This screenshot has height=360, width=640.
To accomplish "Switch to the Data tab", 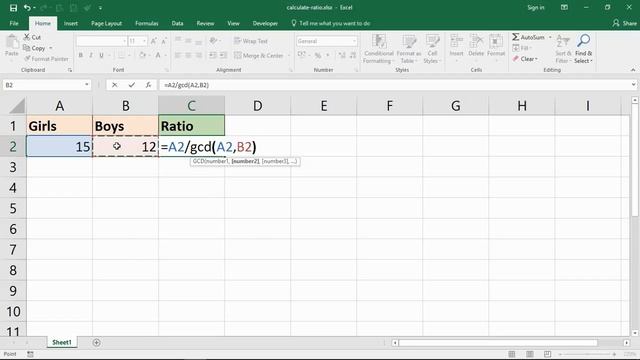I will click(x=177, y=23).
